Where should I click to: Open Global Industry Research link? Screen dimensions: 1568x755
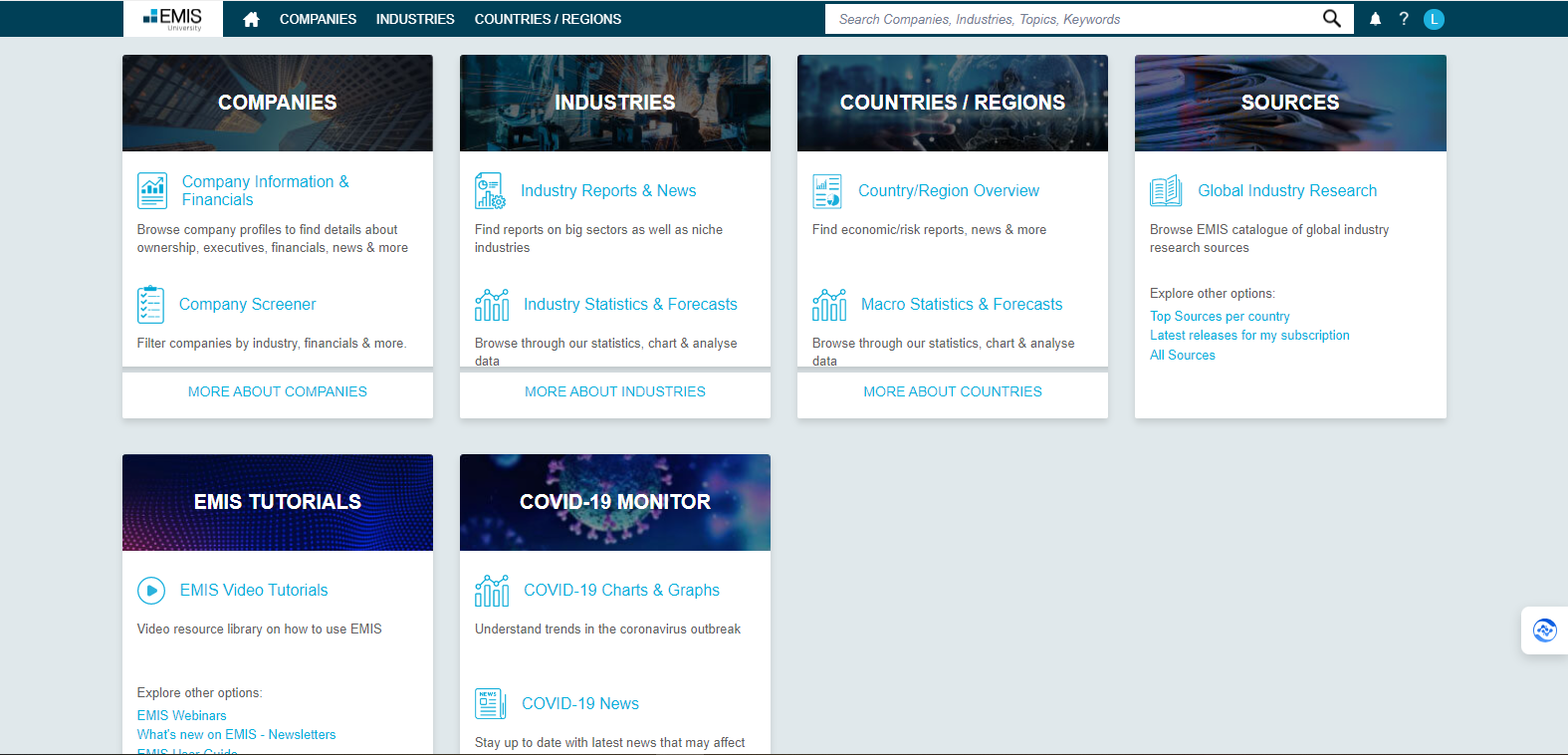coord(1287,191)
